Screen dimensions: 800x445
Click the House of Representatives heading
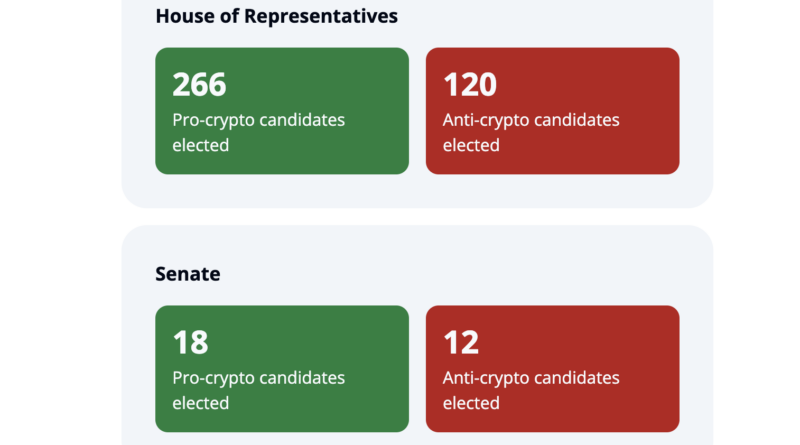point(277,17)
